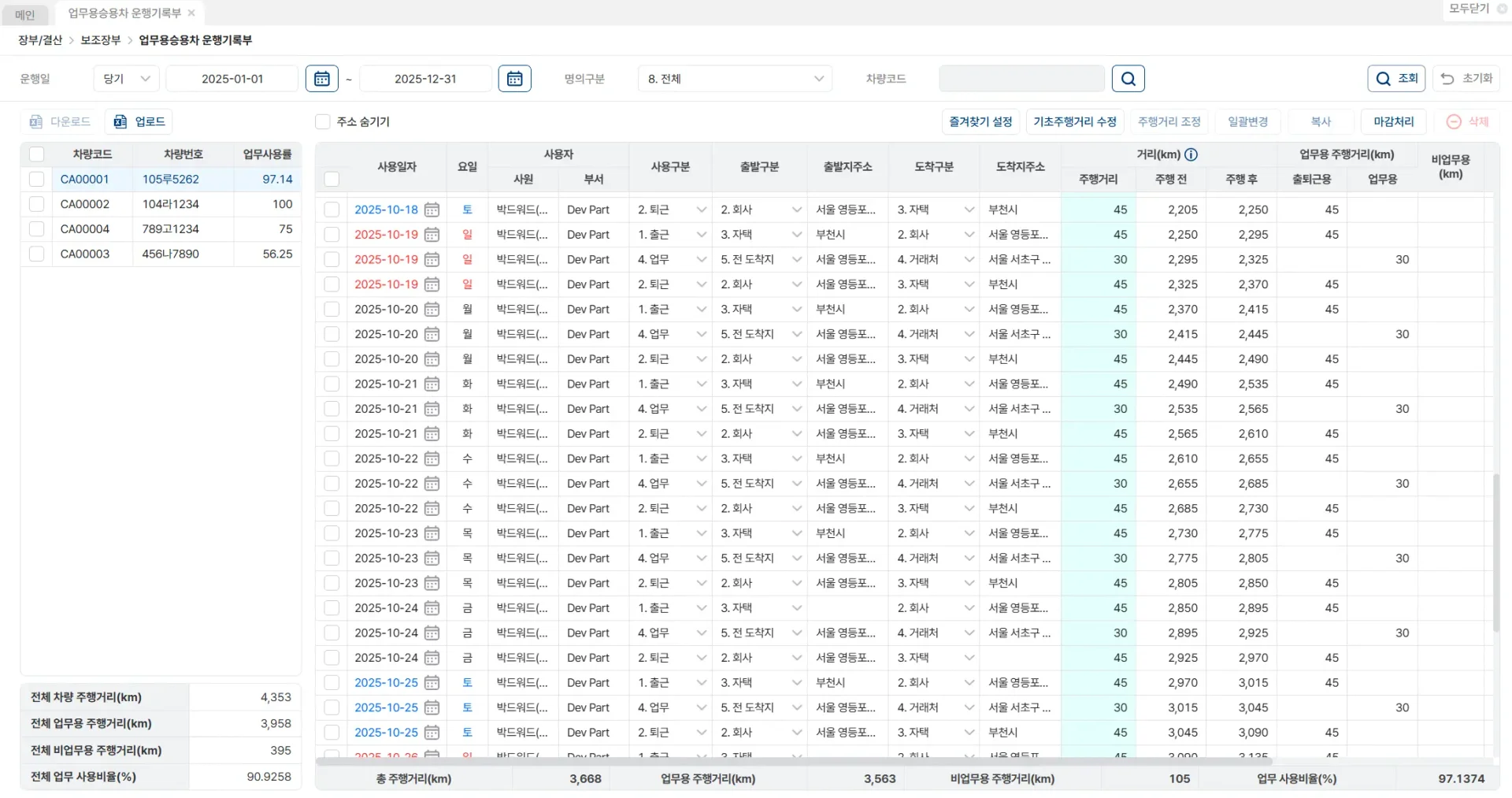This screenshot has width=1512, height=798.
Task: Expand the 당기 period dropdown
Action: coord(127,79)
